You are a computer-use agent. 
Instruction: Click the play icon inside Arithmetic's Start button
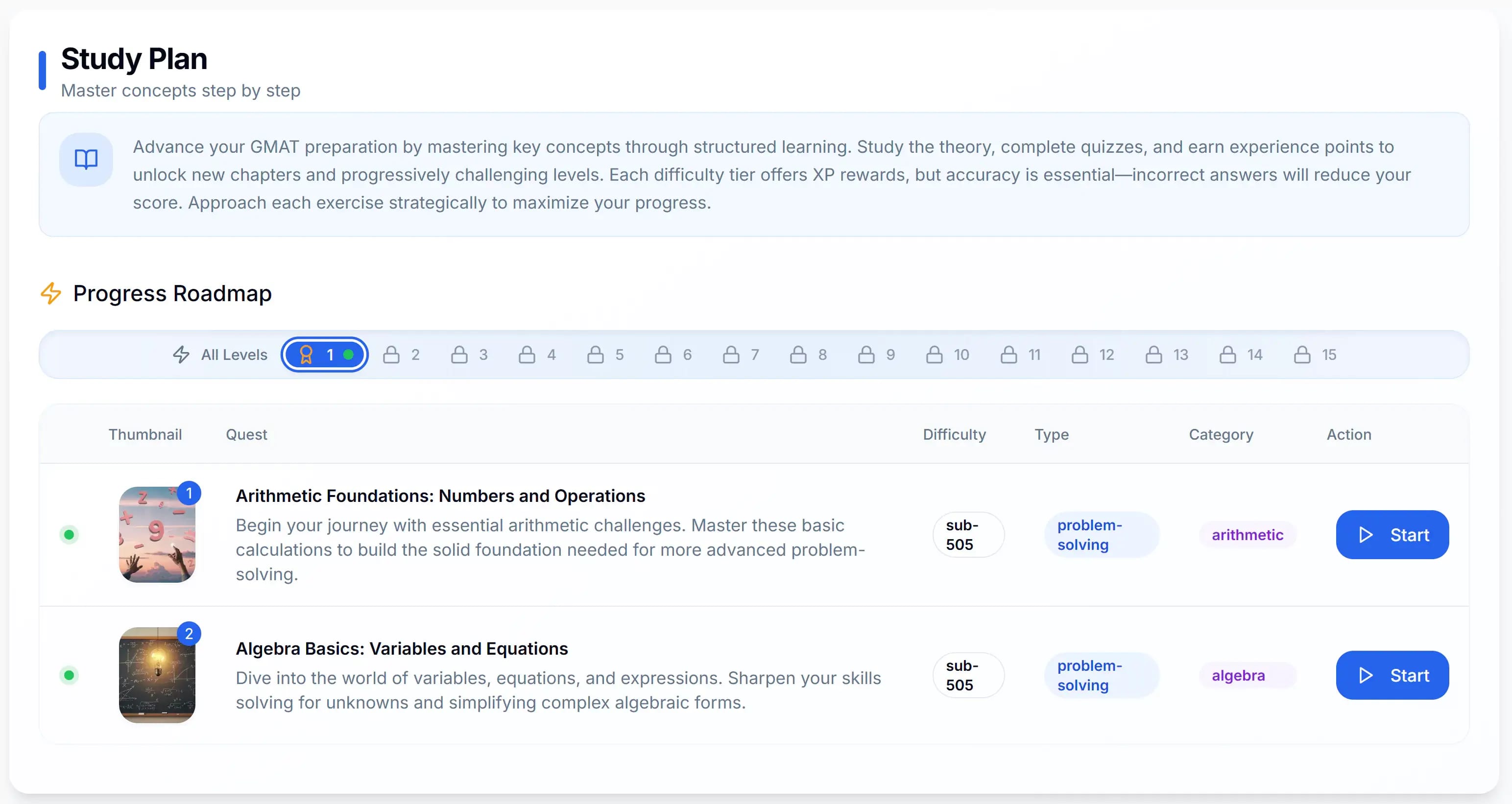[x=1367, y=535]
